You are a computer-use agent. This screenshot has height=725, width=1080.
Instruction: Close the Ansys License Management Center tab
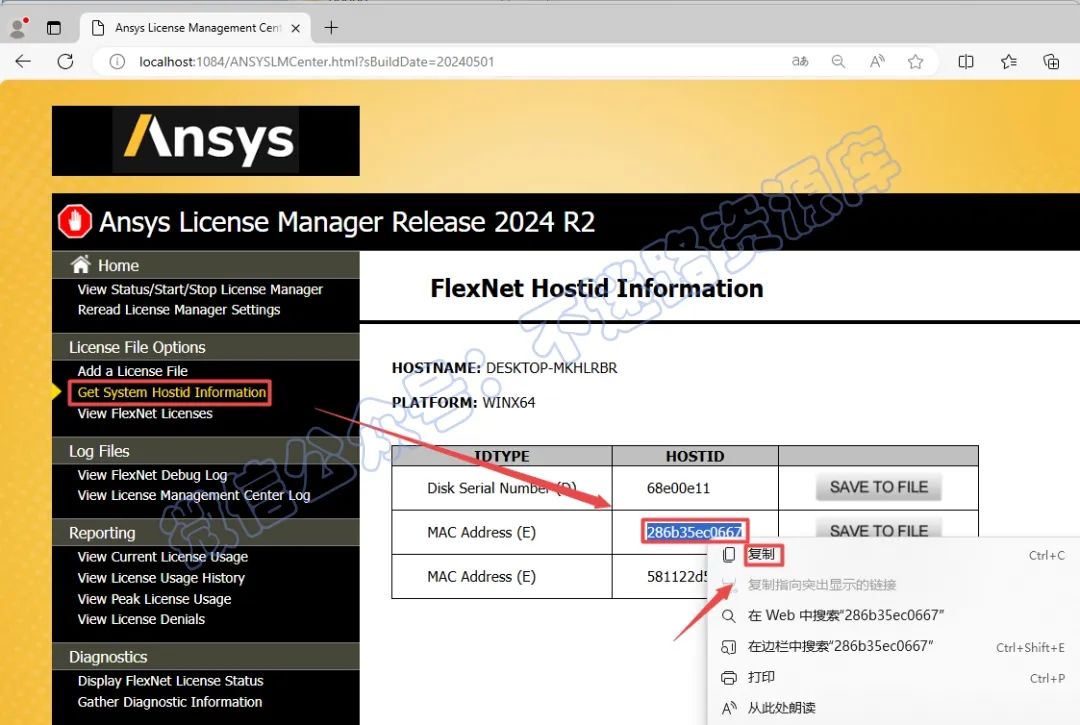coord(295,28)
